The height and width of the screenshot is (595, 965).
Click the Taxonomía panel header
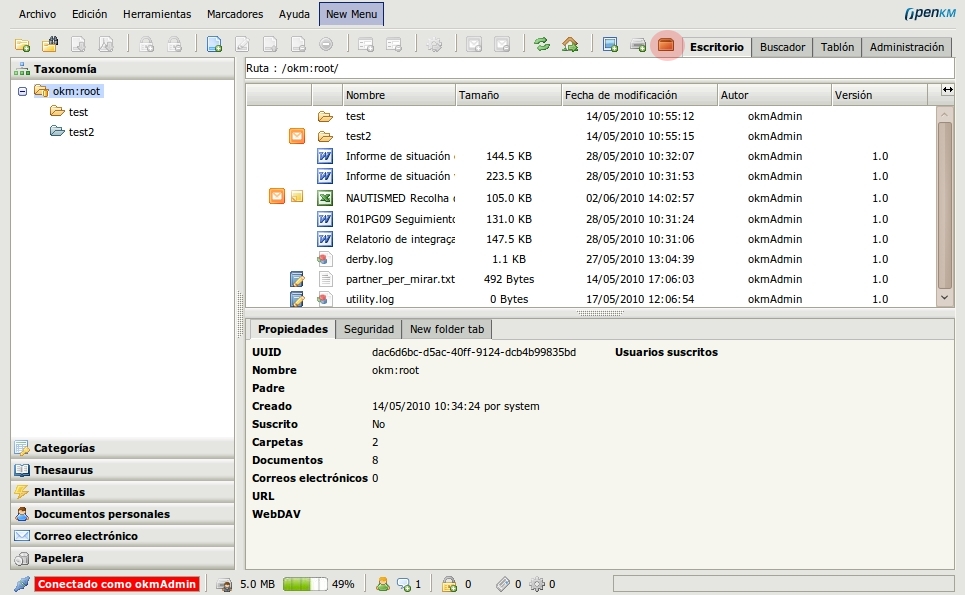[122, 69]
